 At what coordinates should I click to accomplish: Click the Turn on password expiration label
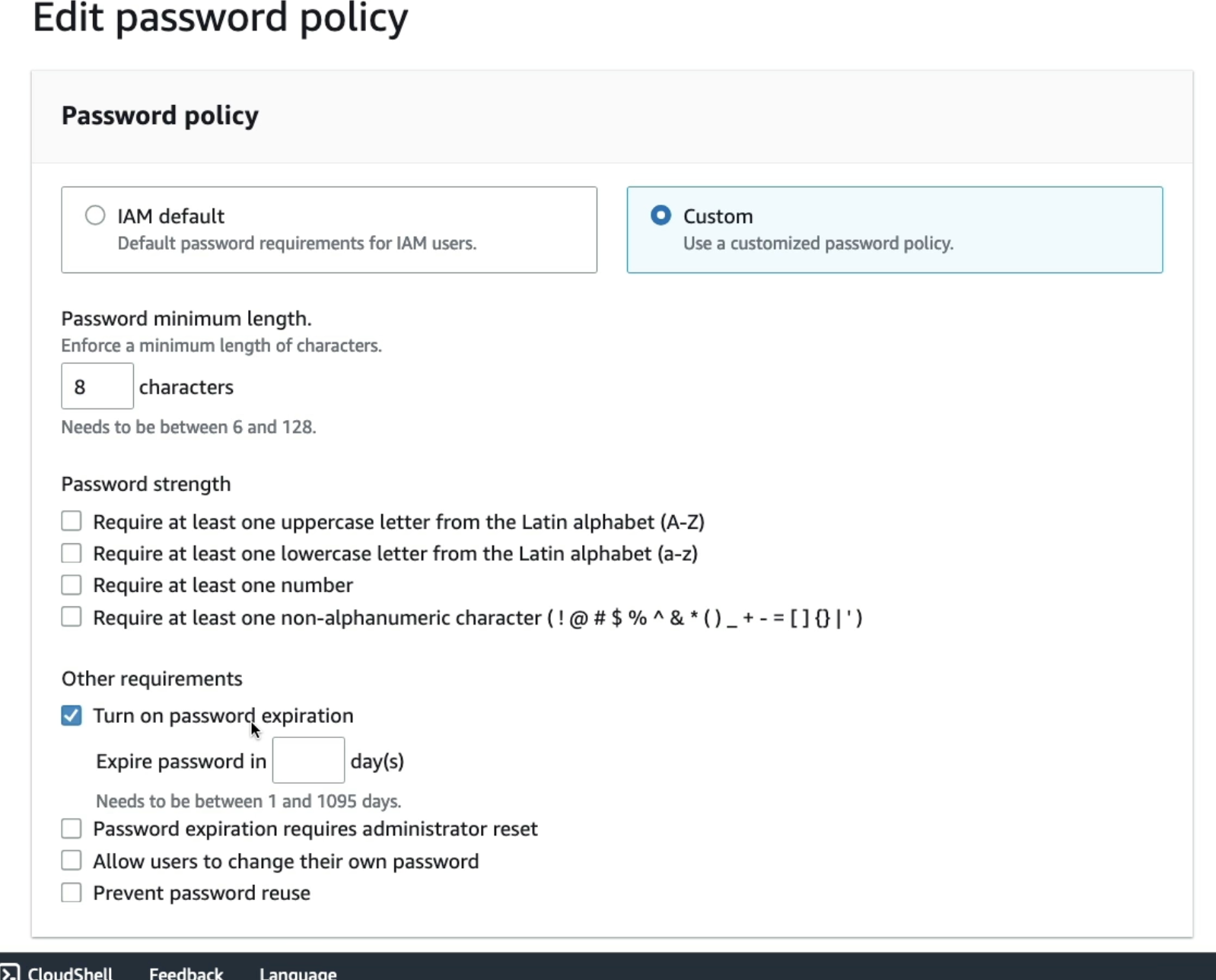pyautogui.click(x=223, y=716)
